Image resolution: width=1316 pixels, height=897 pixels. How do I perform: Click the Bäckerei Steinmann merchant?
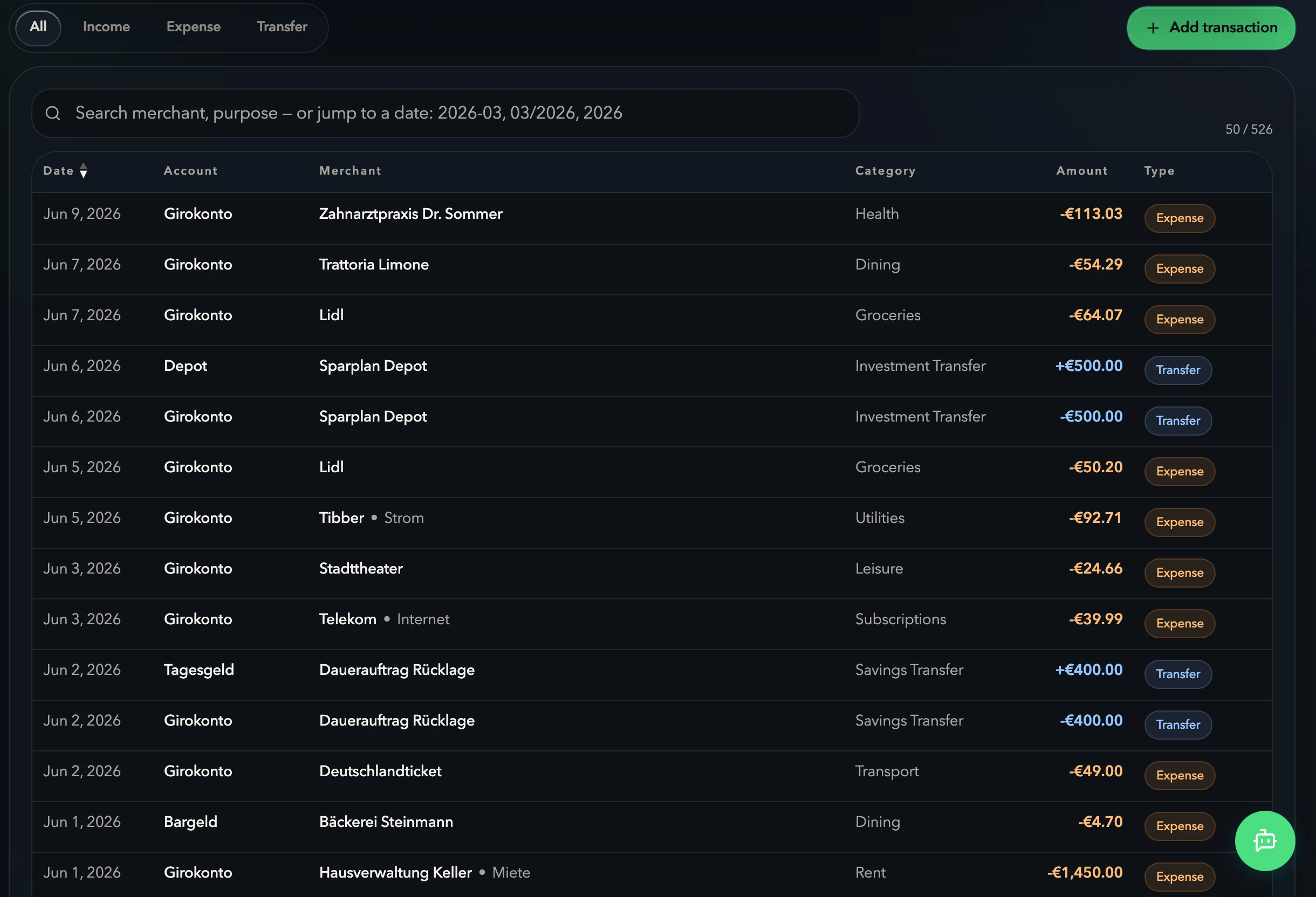pos(386,822)
